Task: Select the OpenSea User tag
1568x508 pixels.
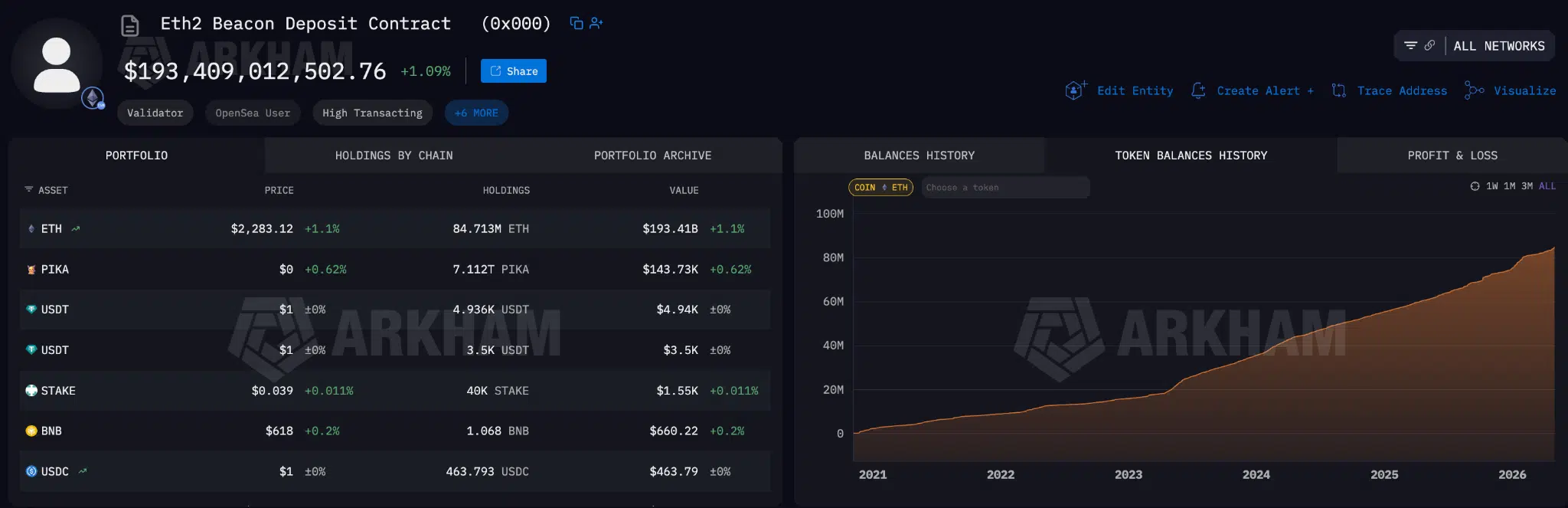Action: (x=253, y=113)
